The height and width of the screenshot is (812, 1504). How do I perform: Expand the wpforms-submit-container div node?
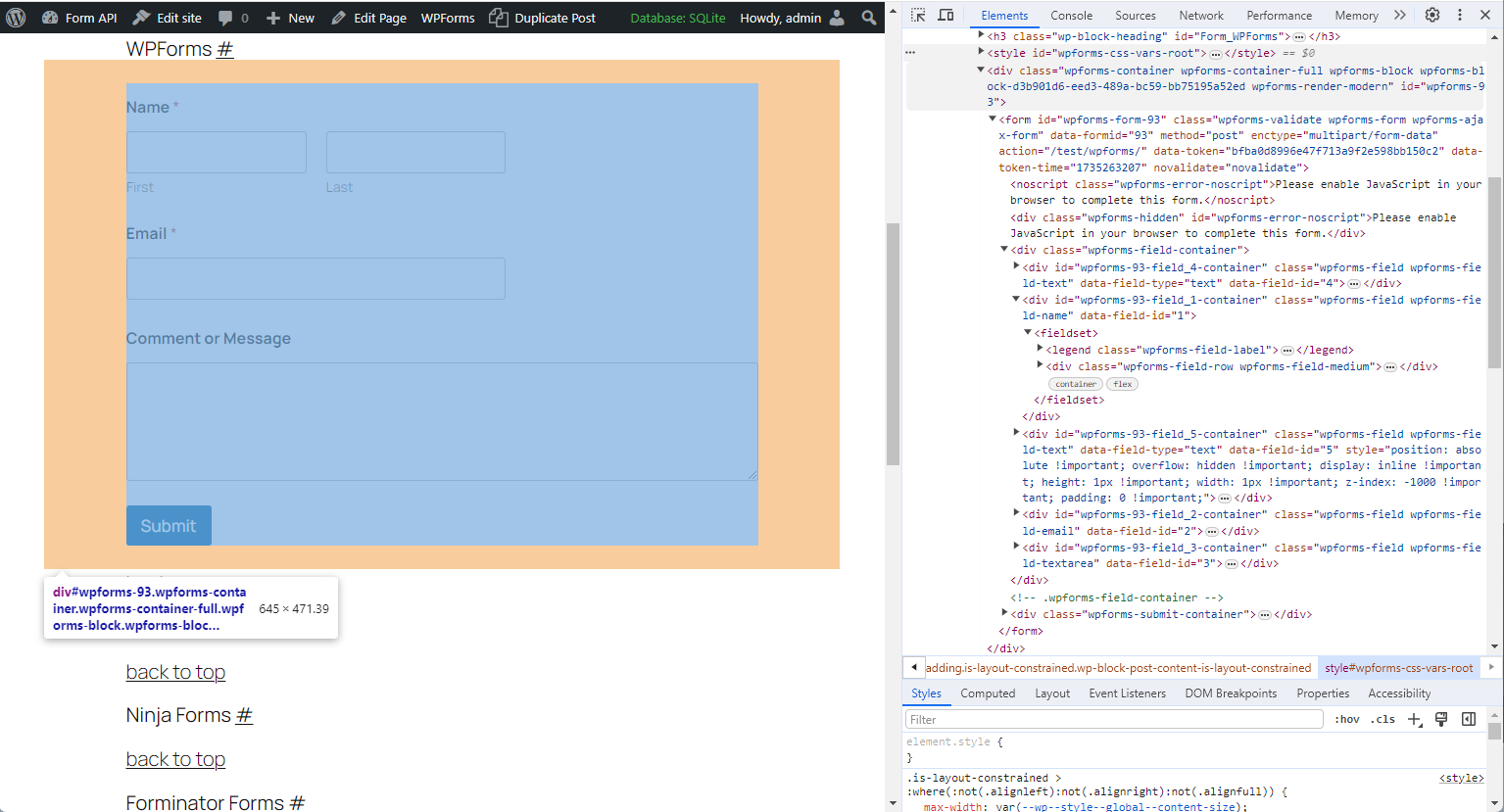(1004, 613)
